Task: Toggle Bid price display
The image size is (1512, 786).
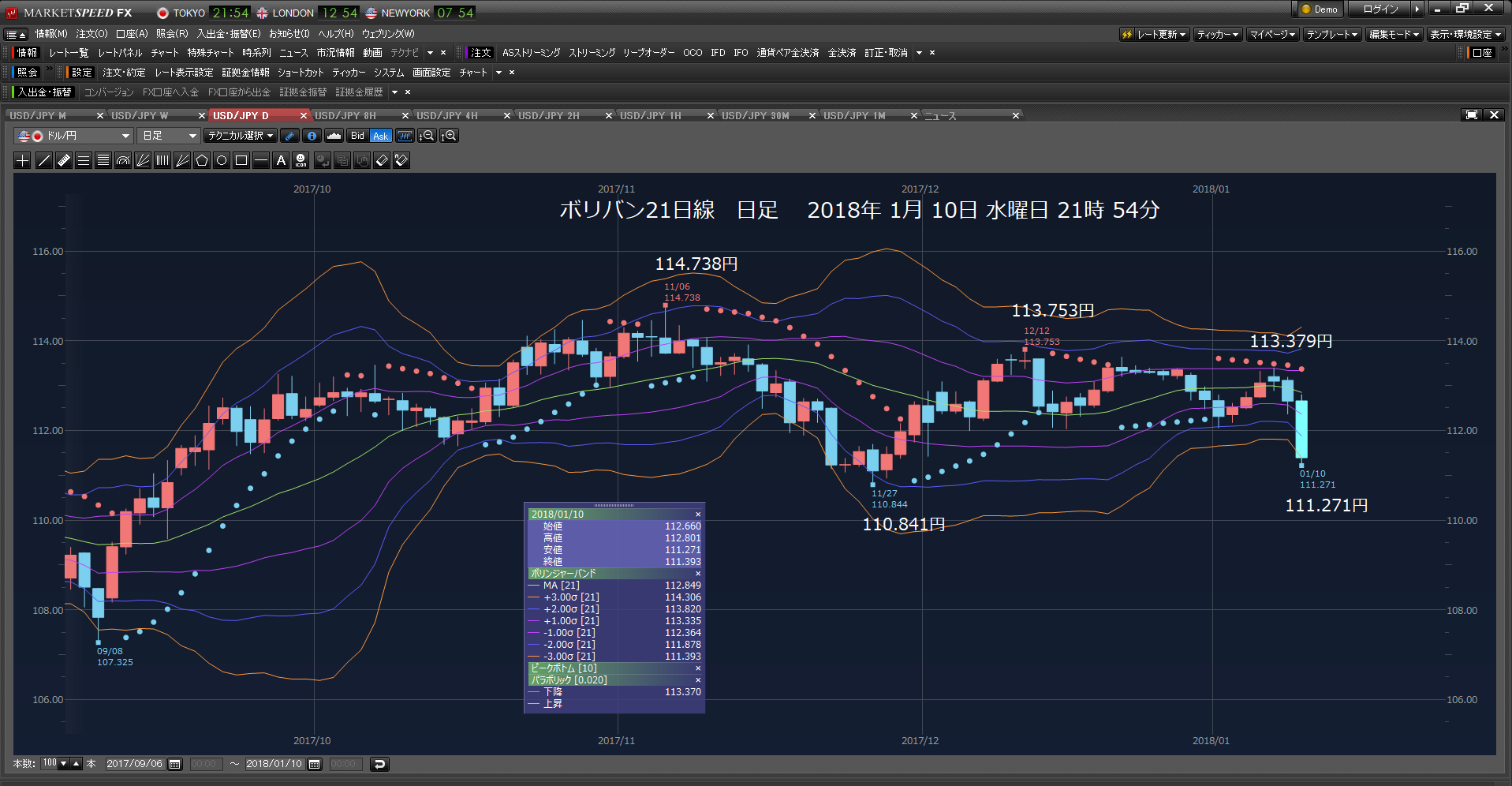Action: 358,136
